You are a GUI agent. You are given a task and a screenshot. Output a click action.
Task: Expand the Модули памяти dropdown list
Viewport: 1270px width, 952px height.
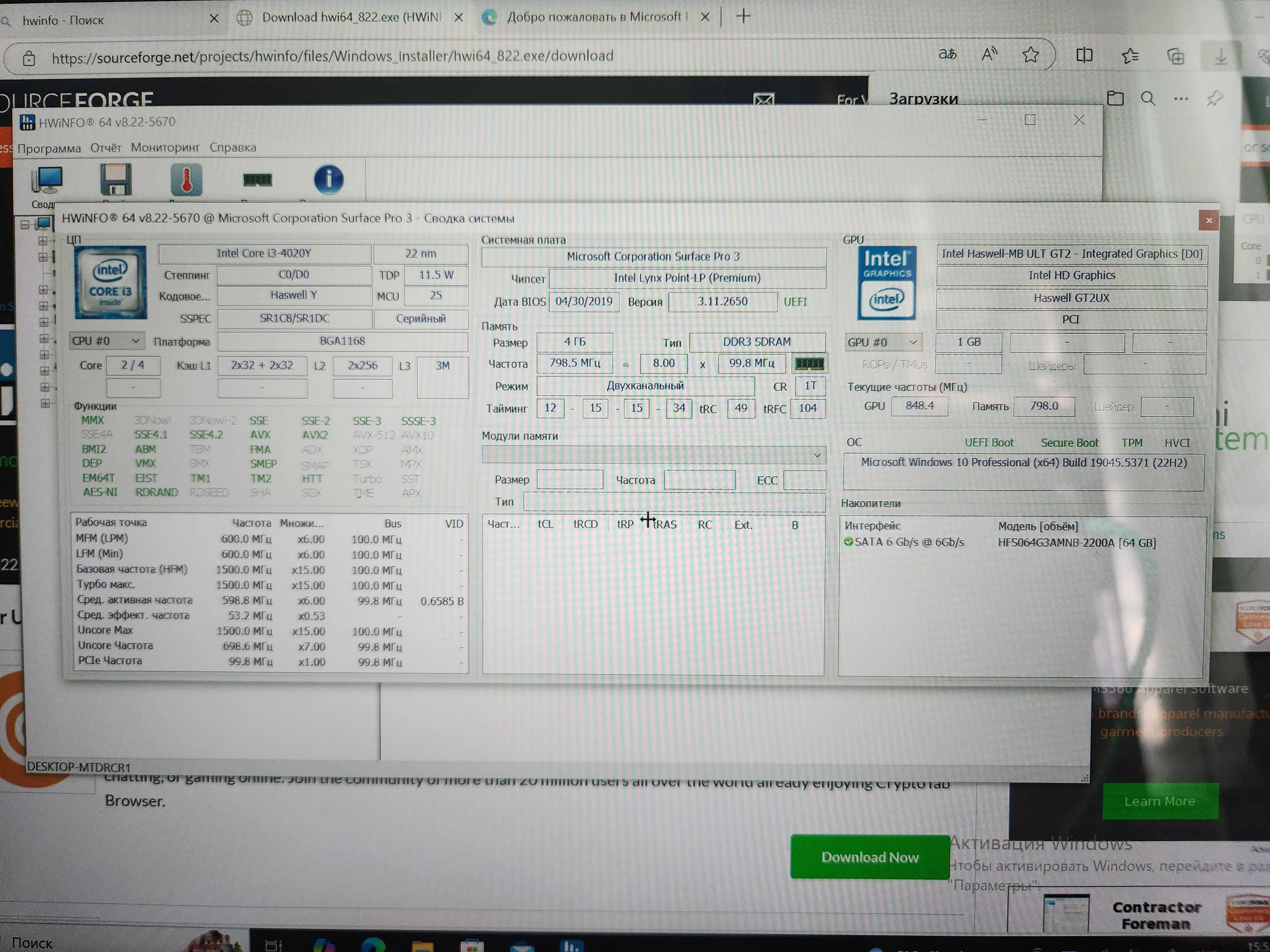[x=654, y=454]
